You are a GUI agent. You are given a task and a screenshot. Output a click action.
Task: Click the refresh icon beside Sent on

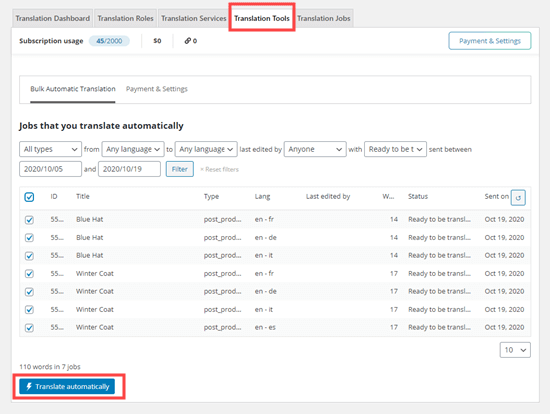point(518,198)
